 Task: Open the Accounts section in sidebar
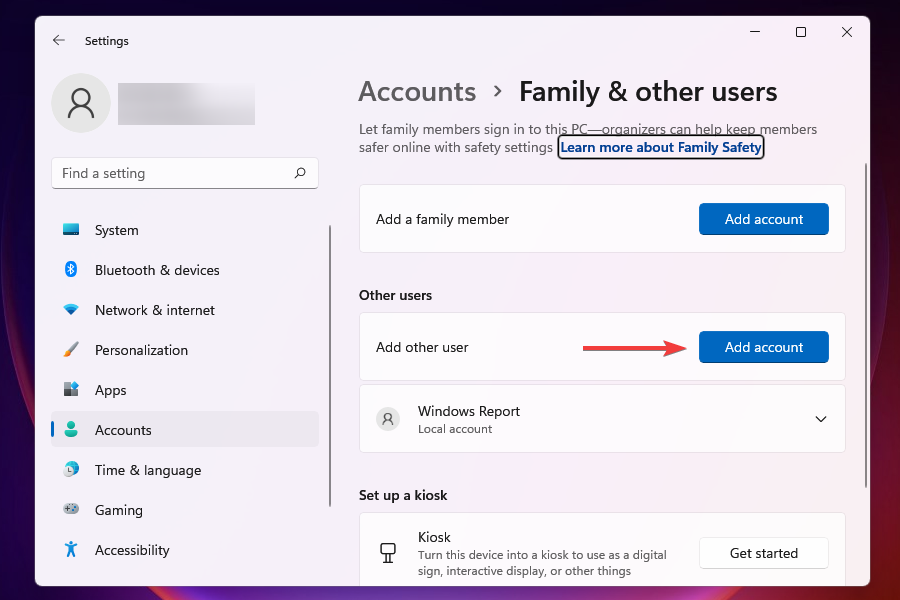[123, 430]
